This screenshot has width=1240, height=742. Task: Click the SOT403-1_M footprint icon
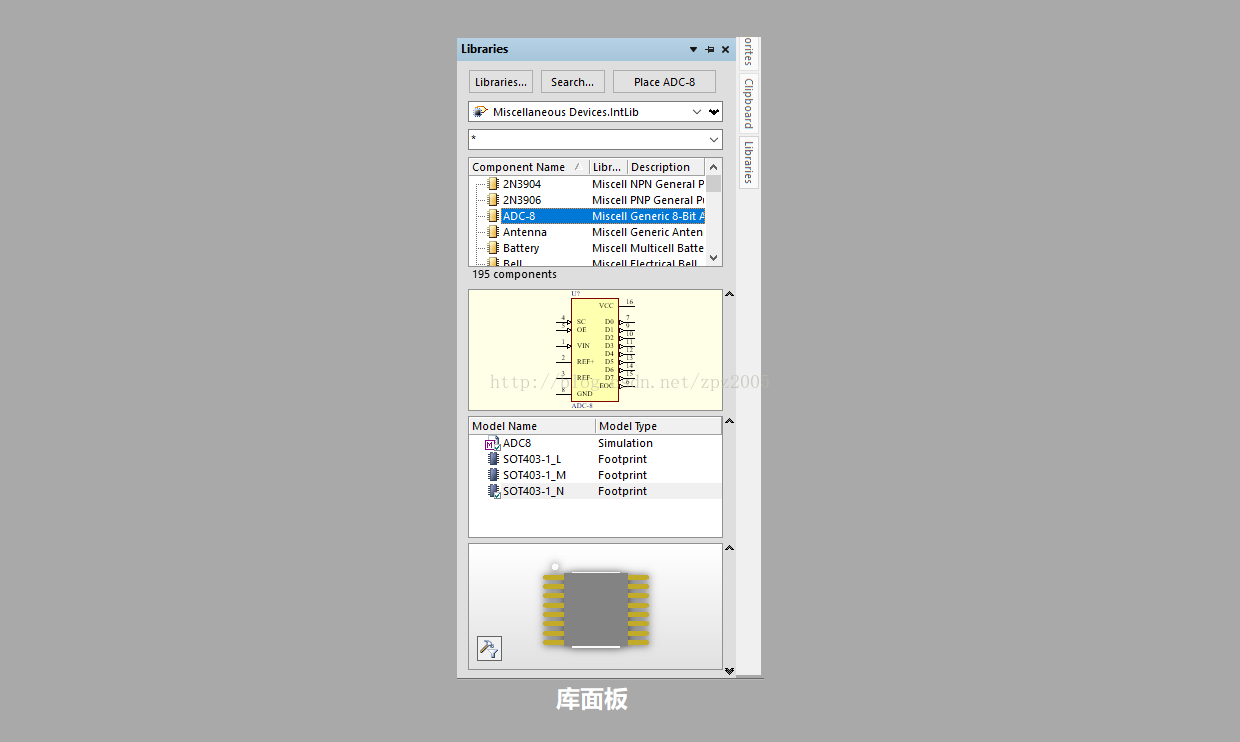pyautogui.click(x=493, y=475)
